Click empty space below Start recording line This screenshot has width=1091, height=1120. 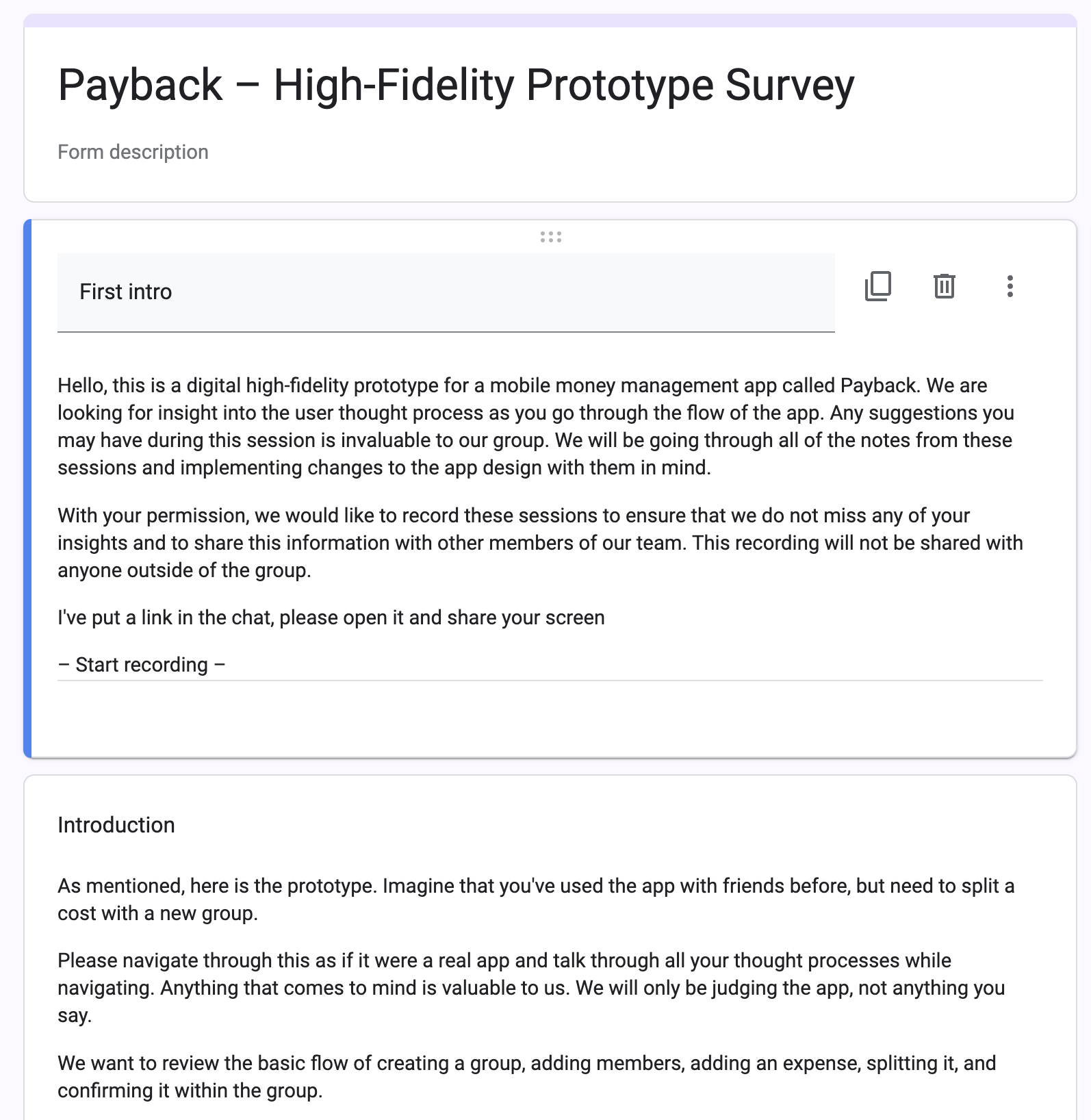[x=550, y=719]
